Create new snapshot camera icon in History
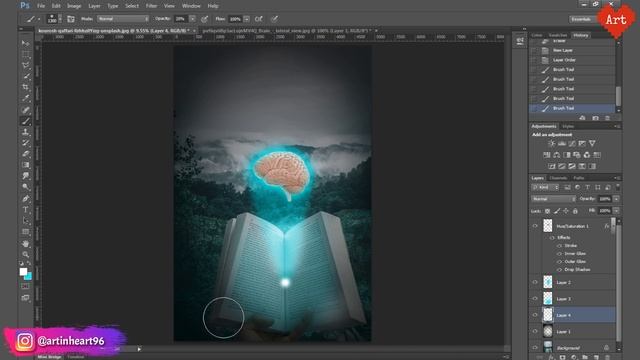The image size is (640, 360). point(595,118)
